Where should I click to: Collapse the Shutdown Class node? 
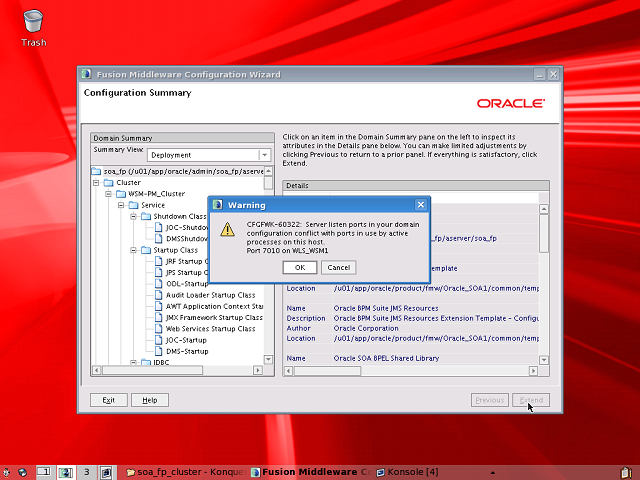click(x=133, y=216)
